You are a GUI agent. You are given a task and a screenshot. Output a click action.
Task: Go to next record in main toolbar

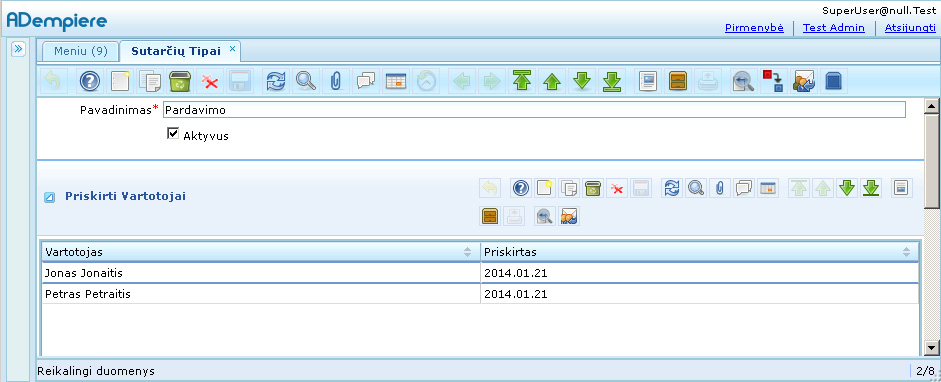pos(582,81)
